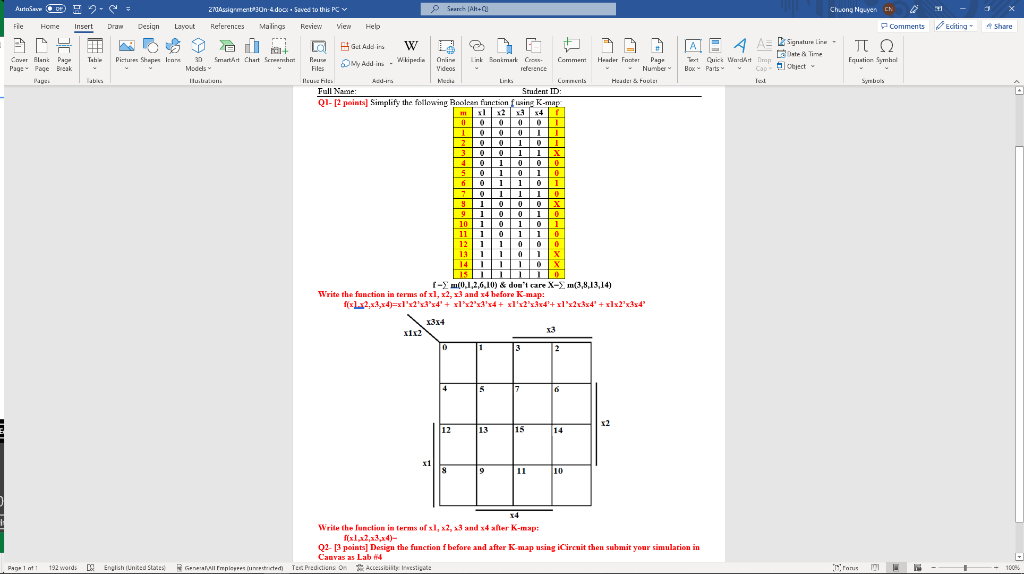This screenshot has height=574, width=1024.
Task: Switch to the Layout tab
Action: pyautogui.click(x=184, y=26)
